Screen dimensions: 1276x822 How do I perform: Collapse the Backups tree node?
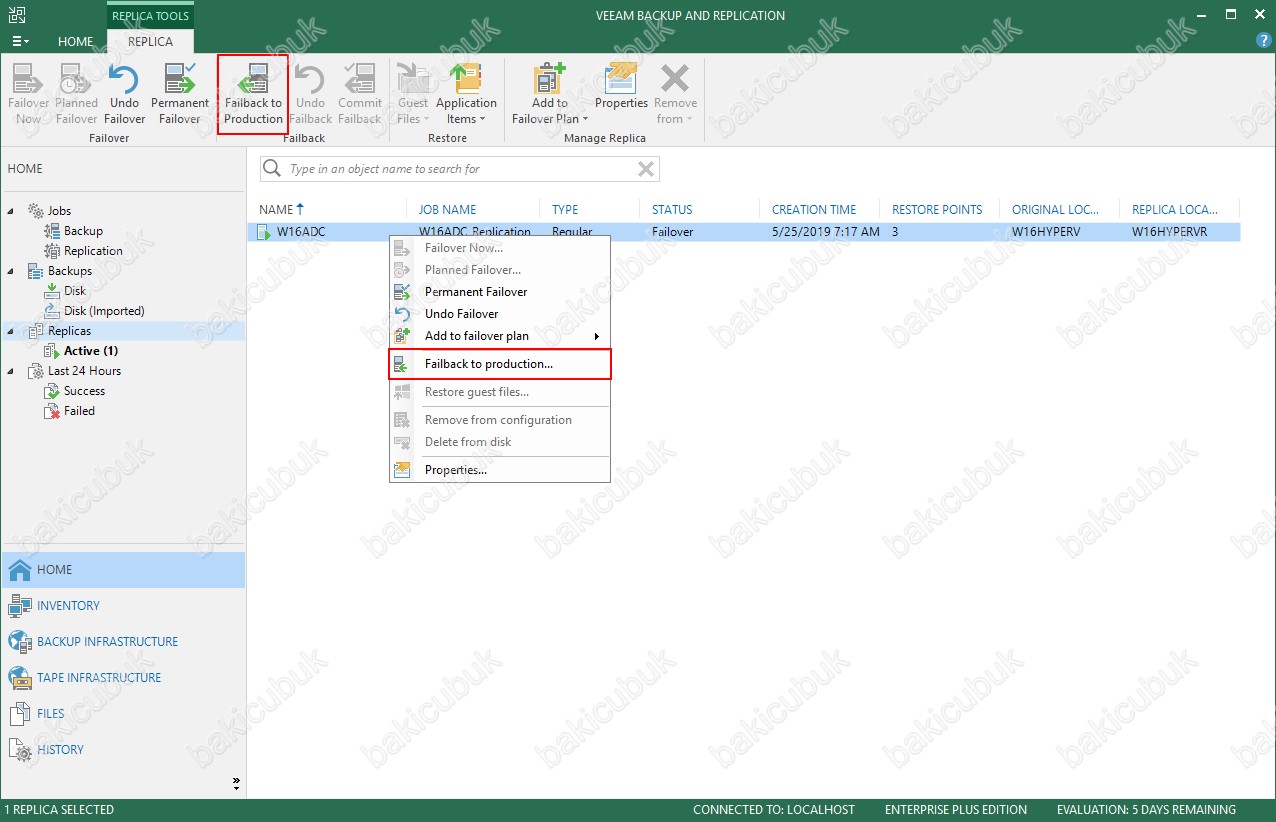click(12, 271)
